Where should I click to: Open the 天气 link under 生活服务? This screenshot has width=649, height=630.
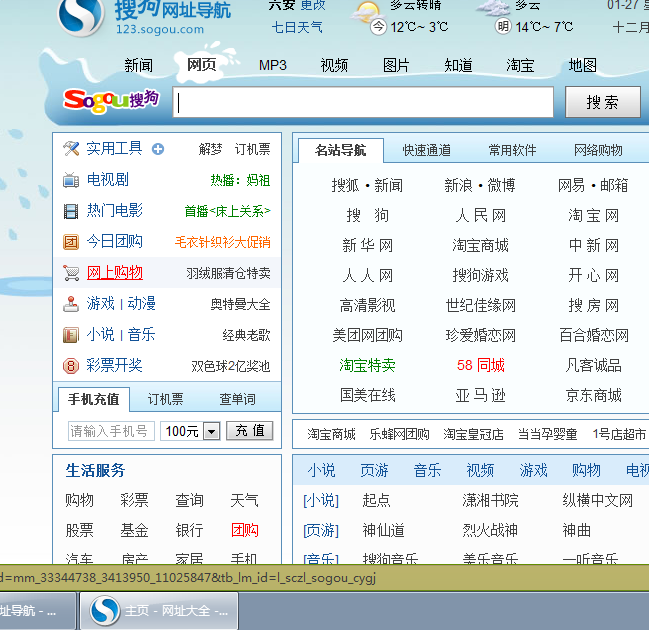pos(245,500)
